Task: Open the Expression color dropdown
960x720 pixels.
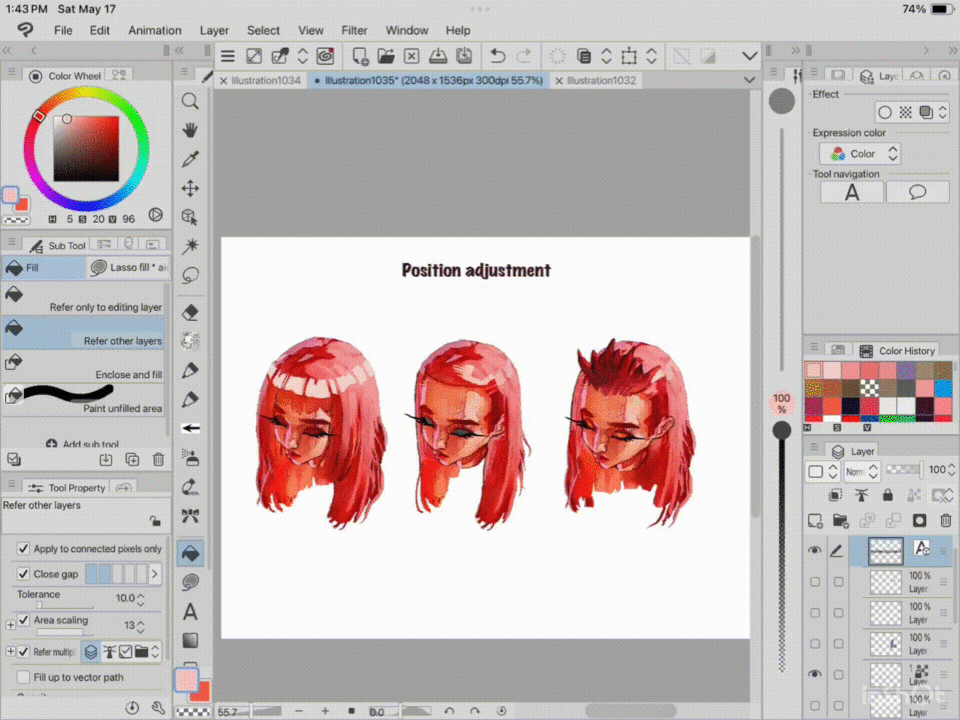Action: pos(861,154)
